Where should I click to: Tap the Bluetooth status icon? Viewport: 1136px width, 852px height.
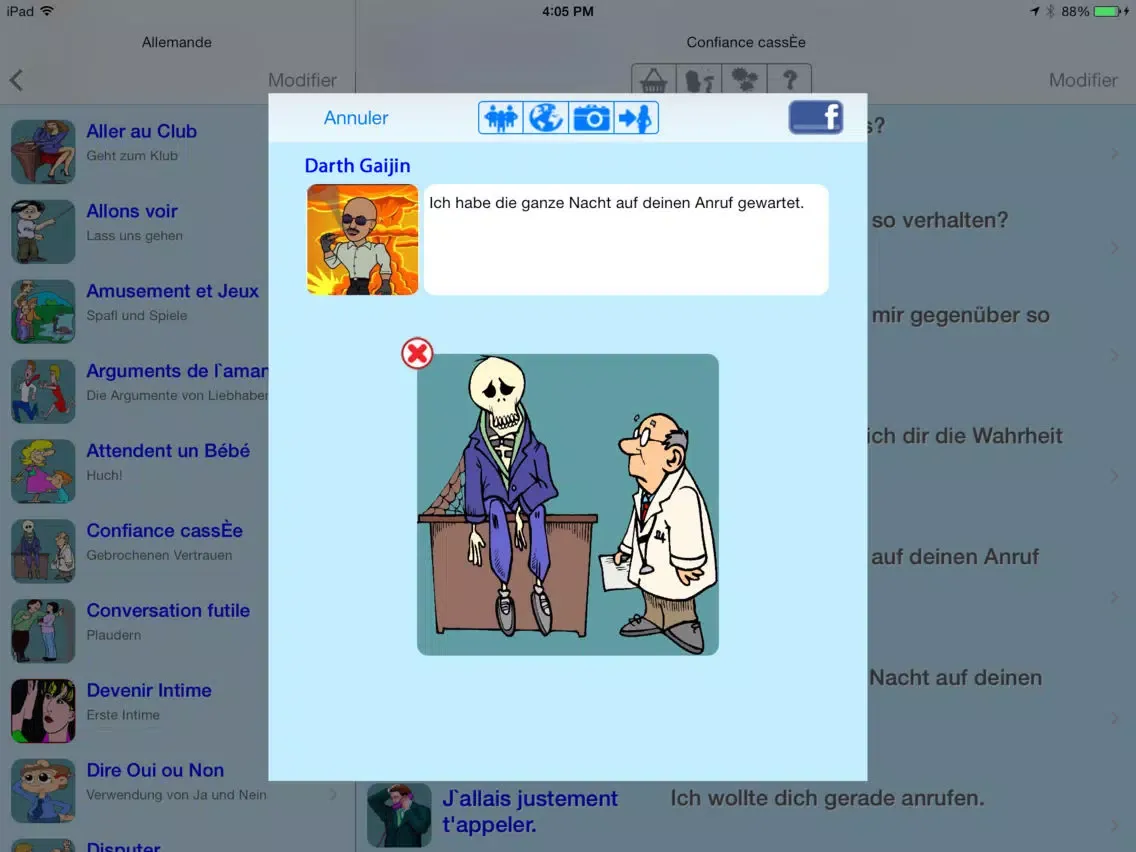(x=1050, y=12)
